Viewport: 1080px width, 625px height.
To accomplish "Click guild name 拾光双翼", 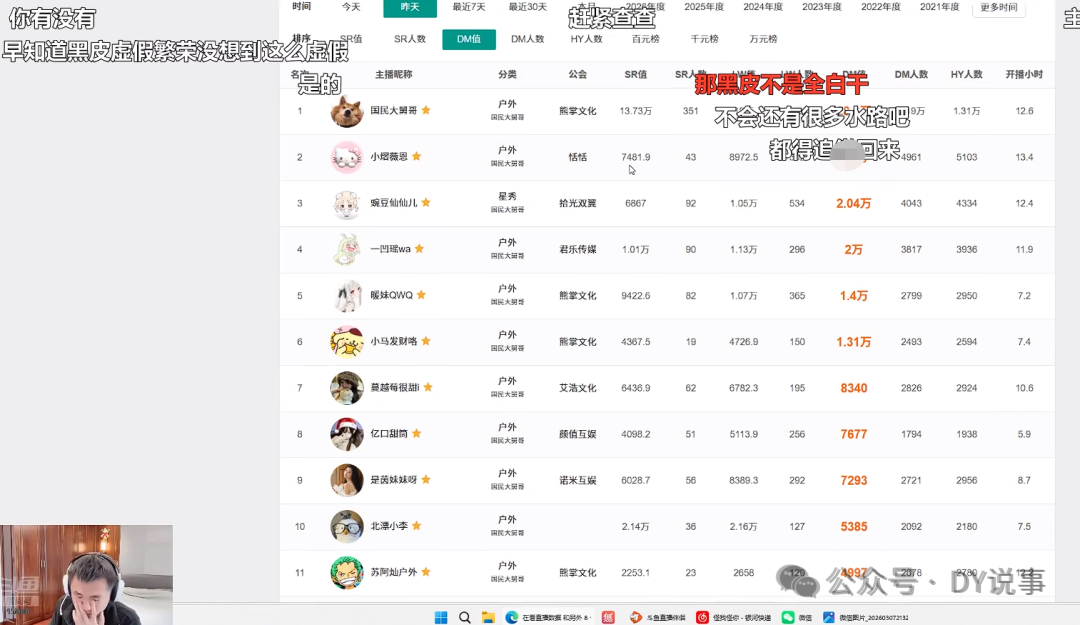I will point(578,203).
